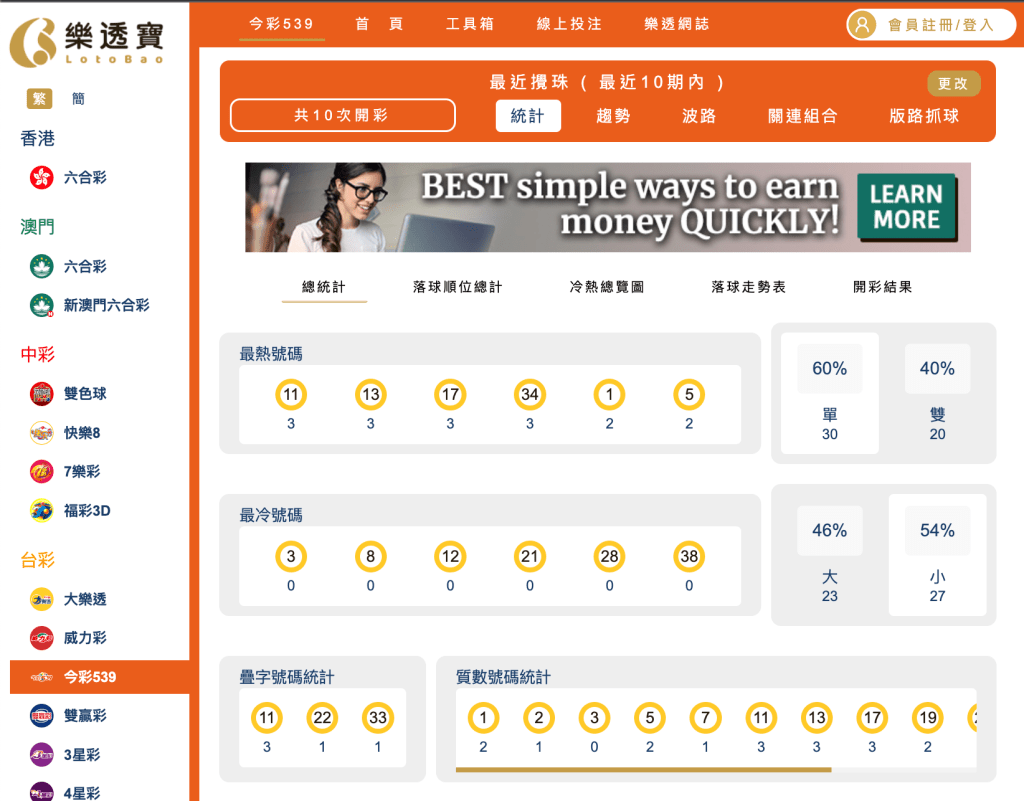This screenshot has height=801, width=1024.
Task: Select the 雙色球 icon in sidebar
Action: (41, 394)
